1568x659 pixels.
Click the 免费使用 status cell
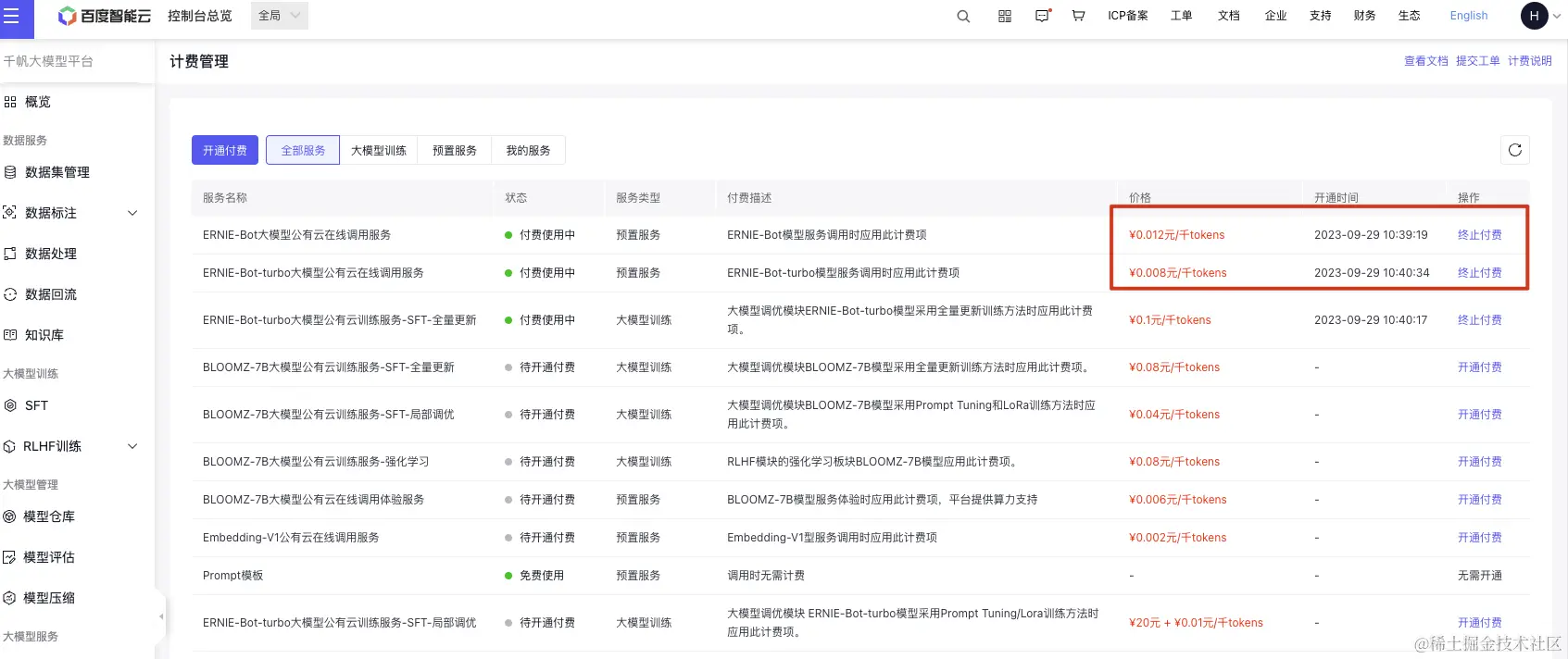(x=542, y=576)
